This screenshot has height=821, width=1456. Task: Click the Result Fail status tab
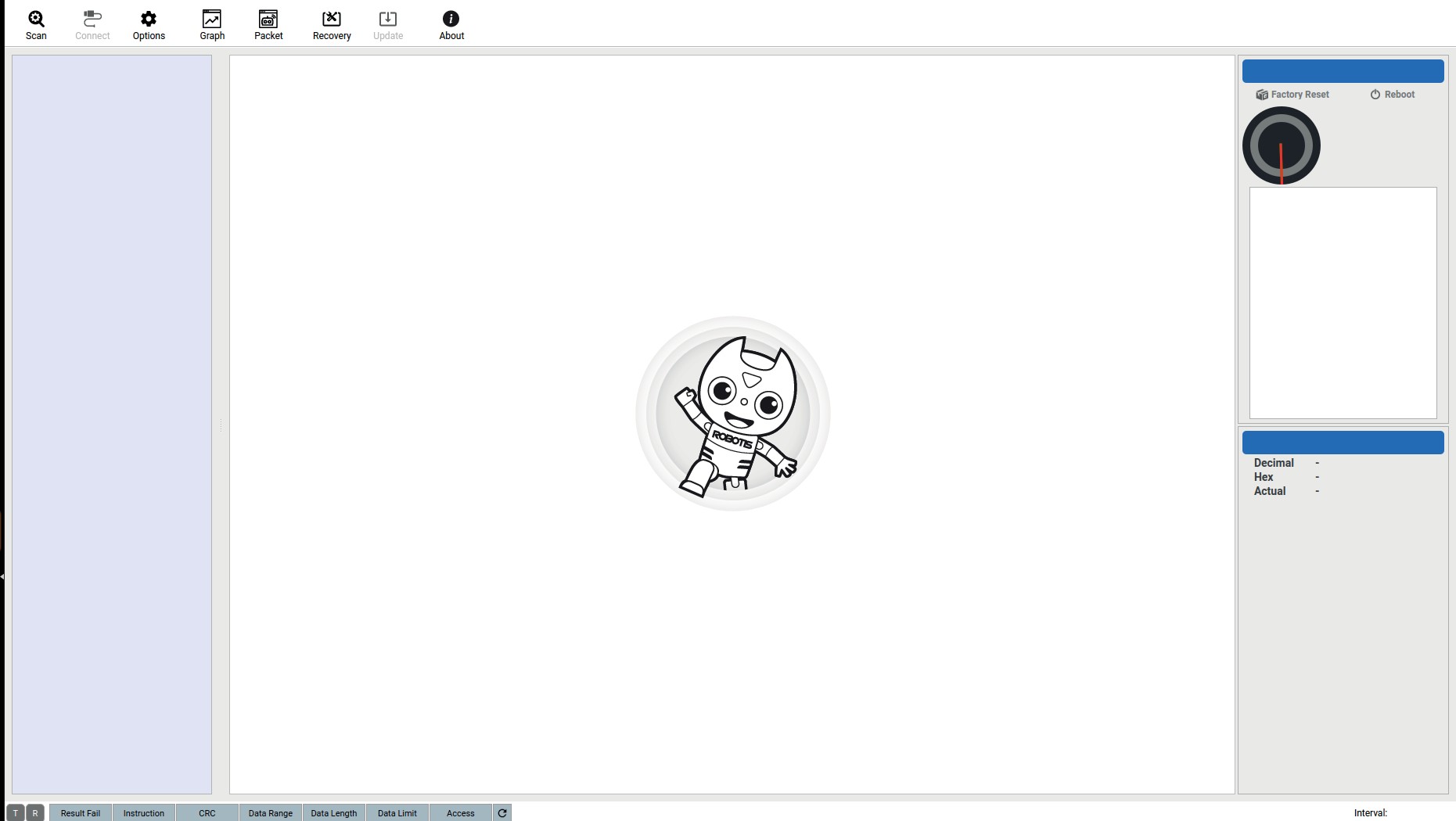click(x=81, y=813)
